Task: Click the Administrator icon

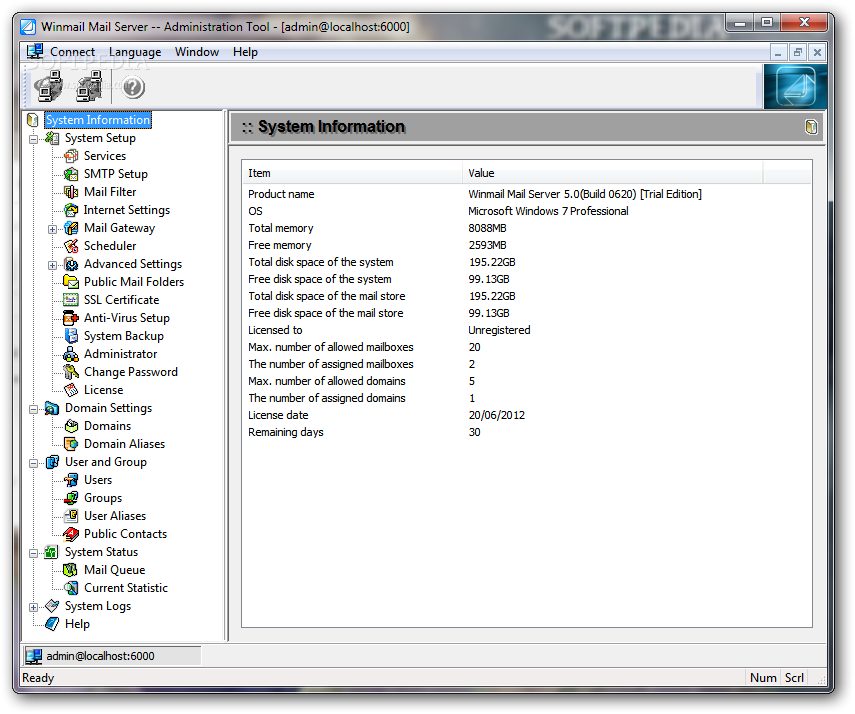Action: point(71,354)
